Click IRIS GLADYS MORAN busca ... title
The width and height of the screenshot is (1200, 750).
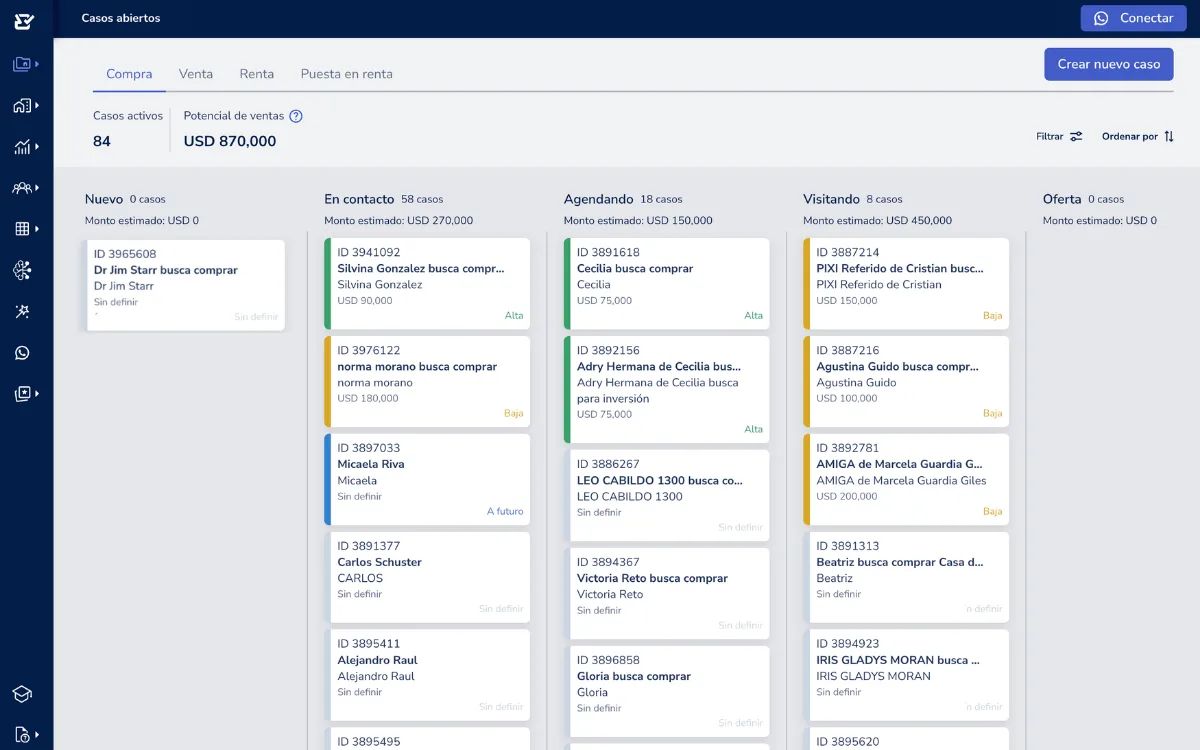pyautogui.click(x=898, y=660)
